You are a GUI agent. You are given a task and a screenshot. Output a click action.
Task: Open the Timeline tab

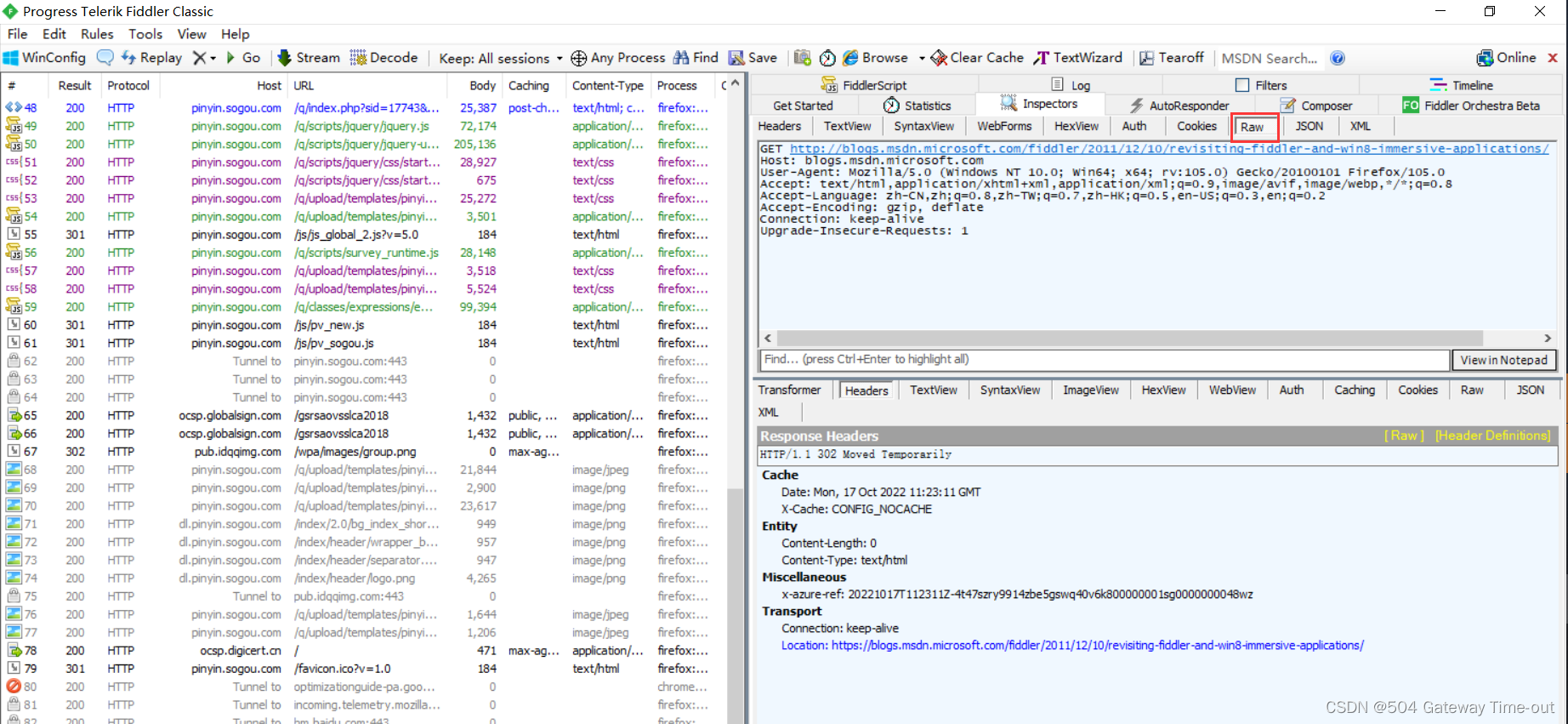point(1462,85)
